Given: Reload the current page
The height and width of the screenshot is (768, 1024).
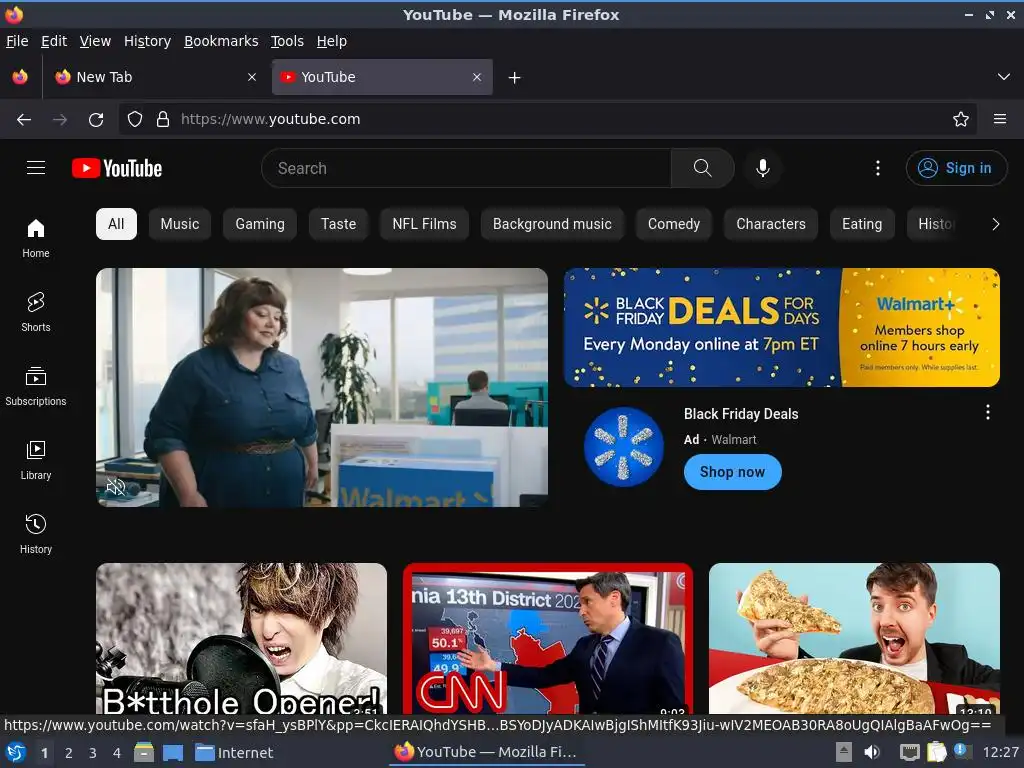Looking at the screenshot, I should tap(96, 119).
